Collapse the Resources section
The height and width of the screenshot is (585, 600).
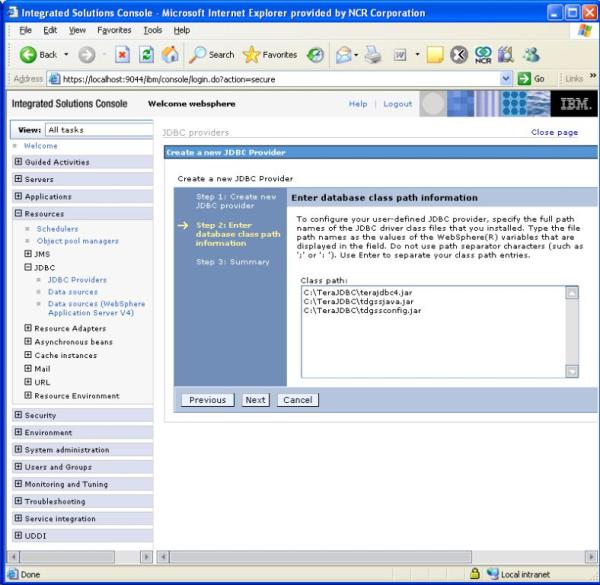click(18, 213)
